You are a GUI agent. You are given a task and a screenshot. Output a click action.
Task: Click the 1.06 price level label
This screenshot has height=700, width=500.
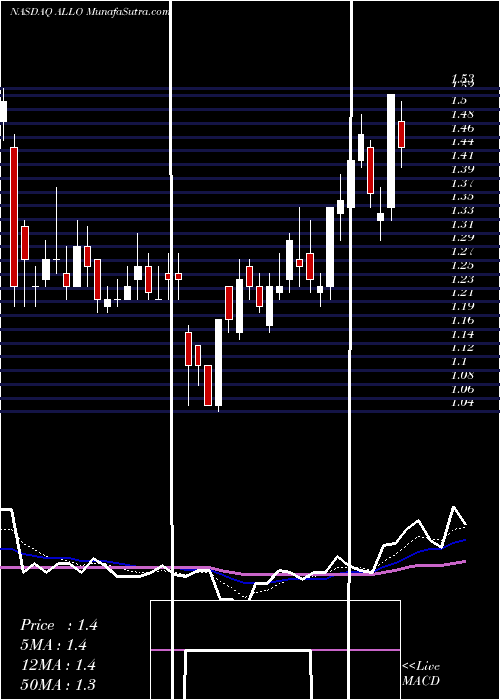click(463, 389)
